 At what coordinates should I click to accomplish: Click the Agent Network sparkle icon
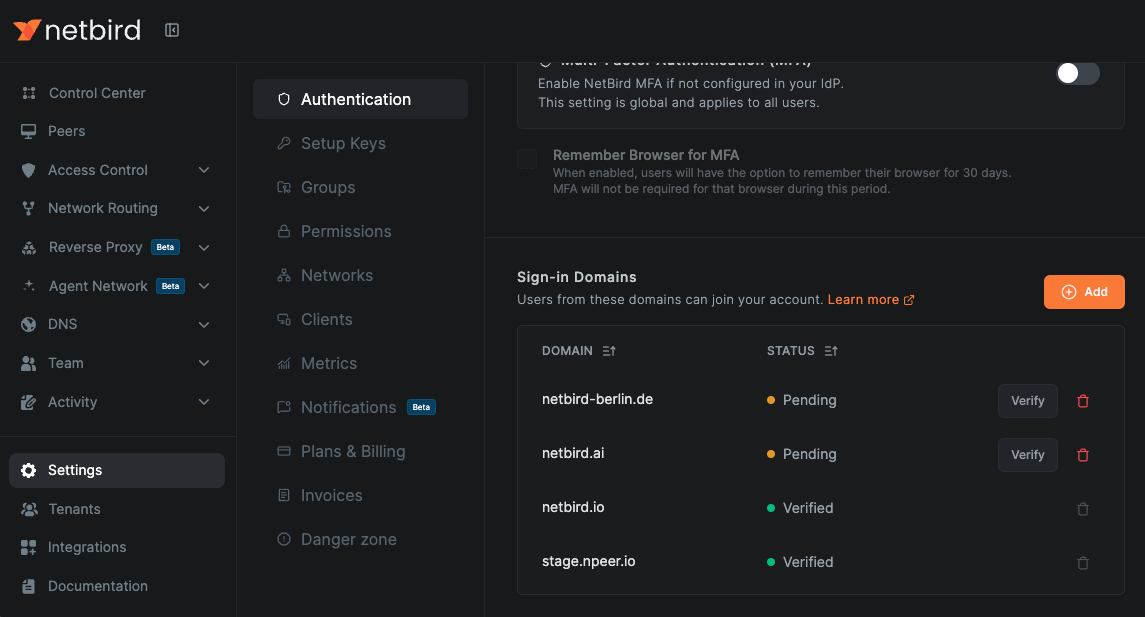pos(28,285)
